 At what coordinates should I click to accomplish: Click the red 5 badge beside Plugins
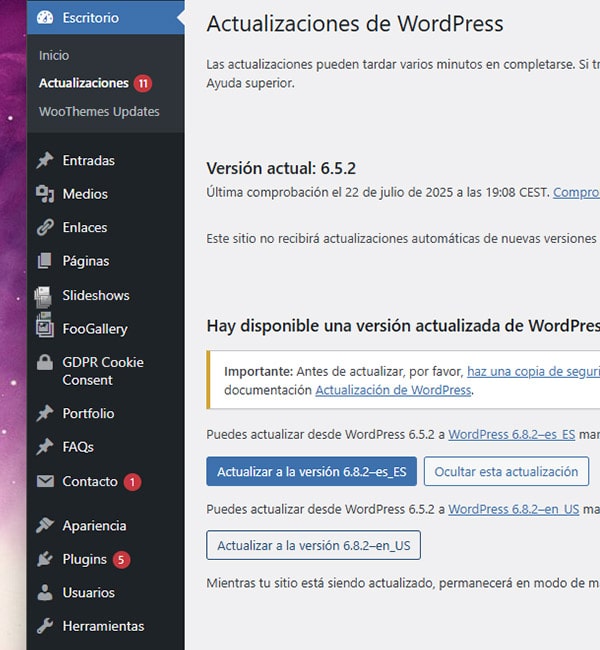click(x=121, y=560)
